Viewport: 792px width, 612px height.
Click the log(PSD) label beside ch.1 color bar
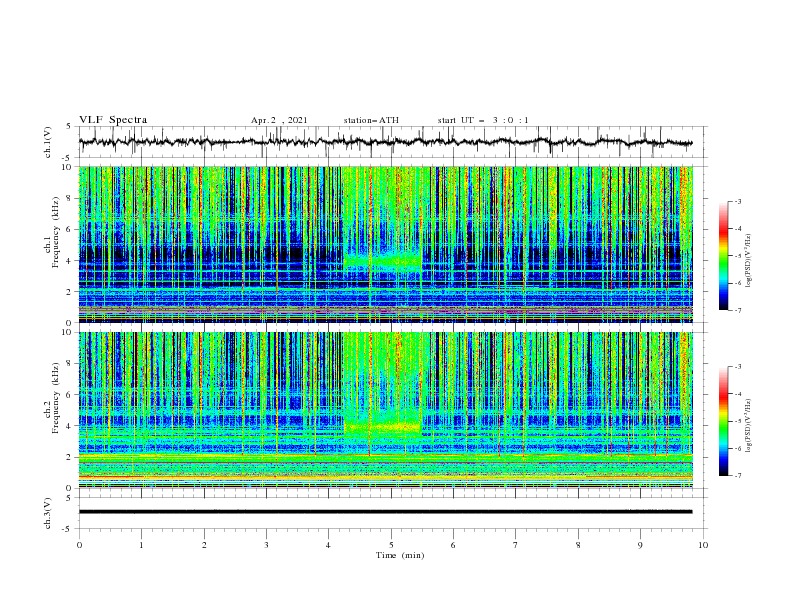pyautogui.click(x=750, y=261)
